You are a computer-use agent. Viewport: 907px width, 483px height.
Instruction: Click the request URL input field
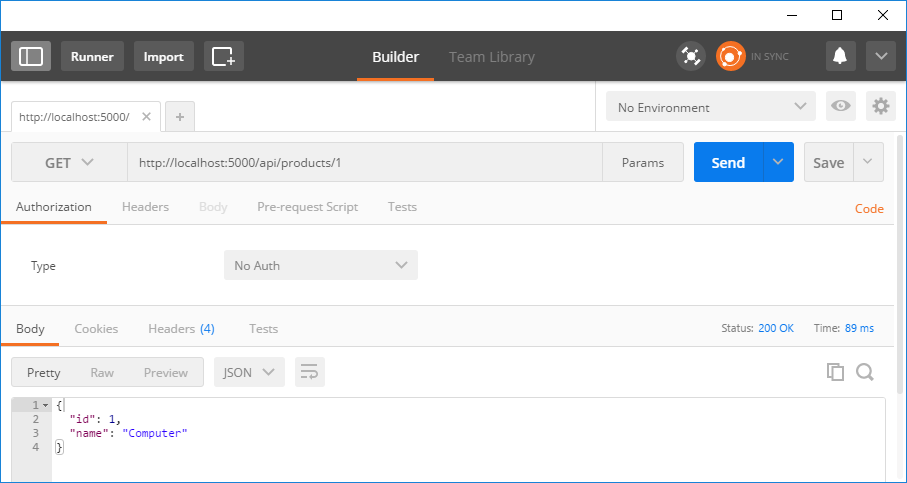364,162
